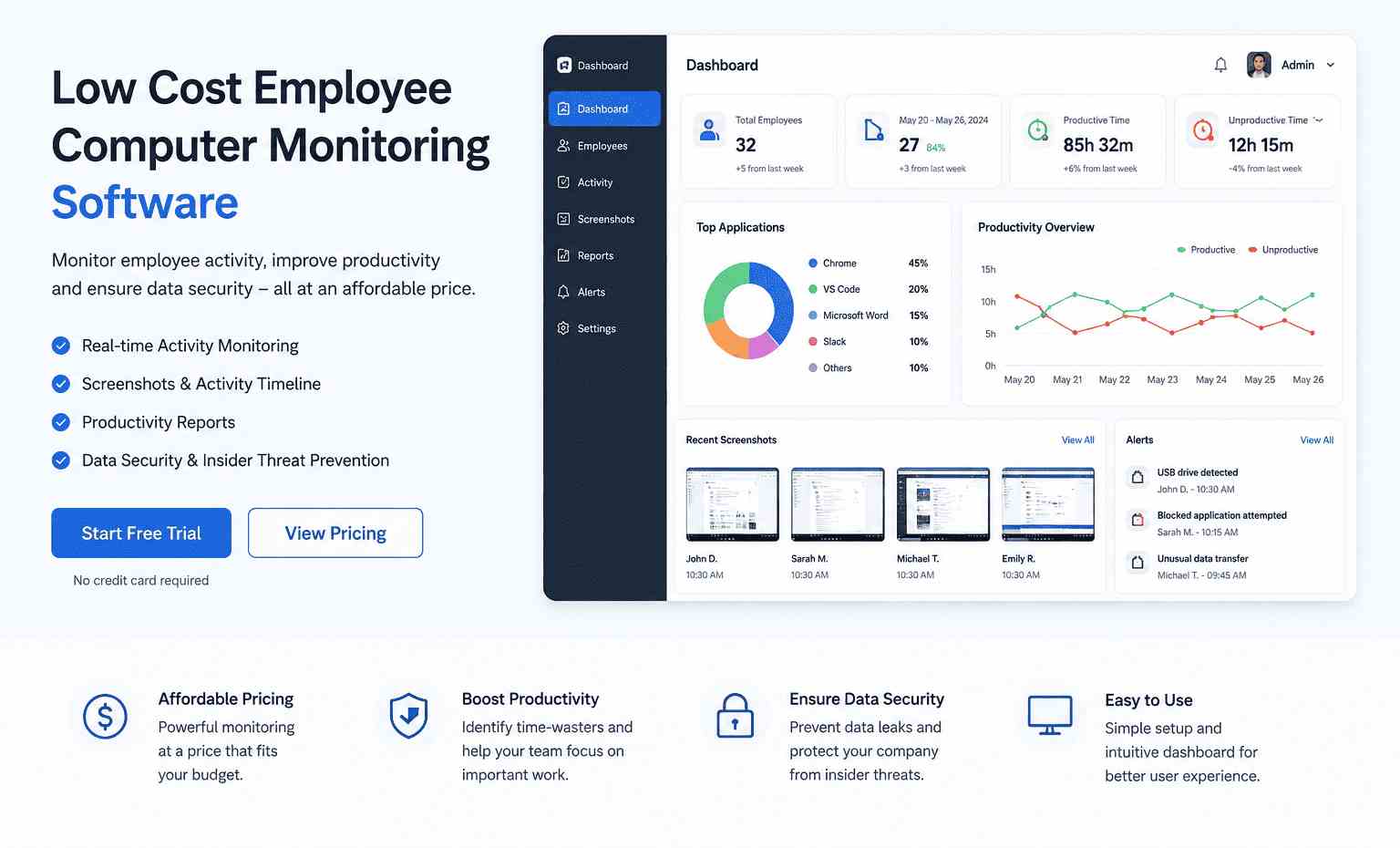1400x848 pixels.
Task: Click the monitor Easy to Use icon
Action: 1050,716
